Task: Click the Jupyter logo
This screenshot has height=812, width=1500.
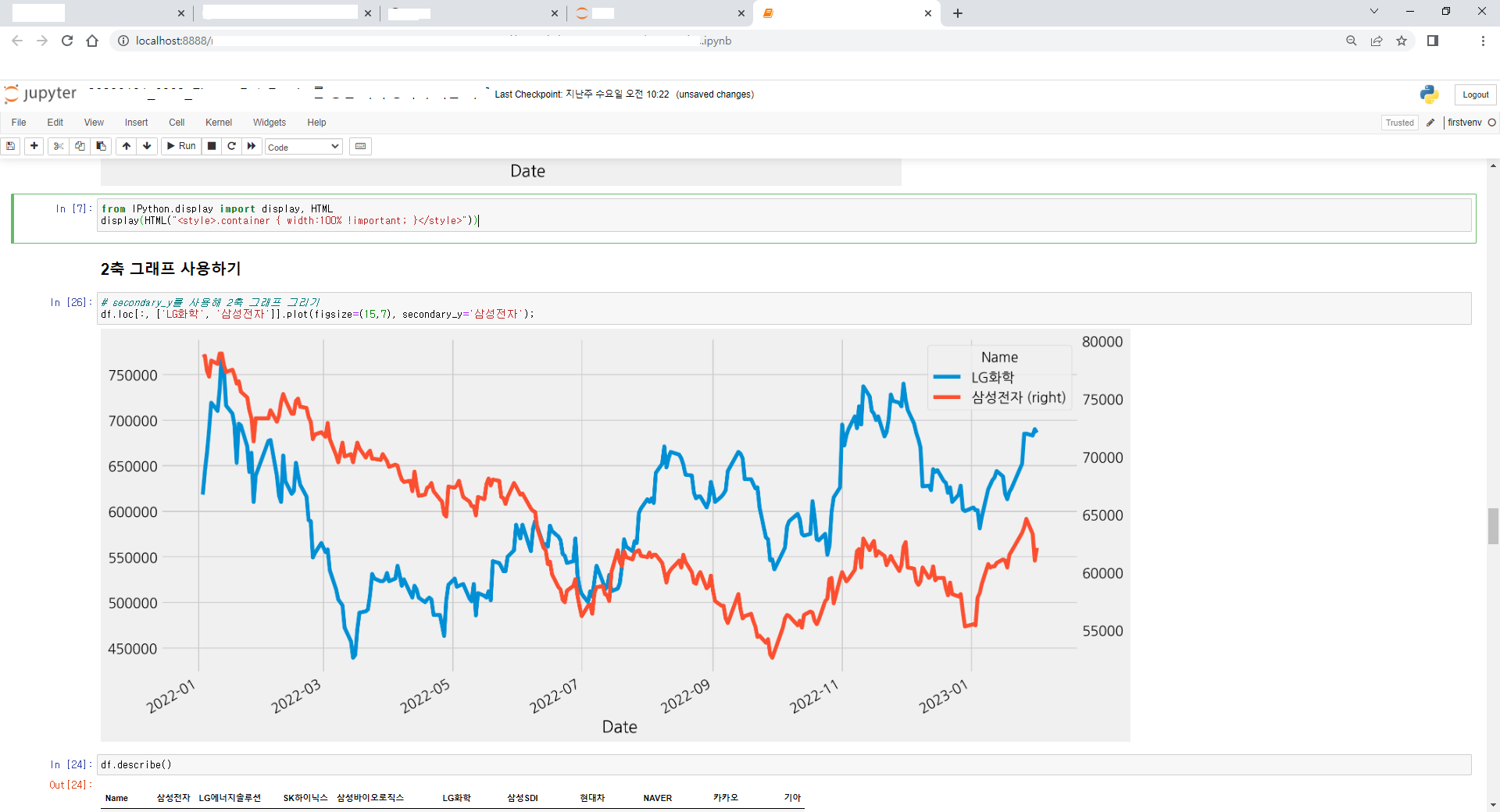Action: pos(41,94)
